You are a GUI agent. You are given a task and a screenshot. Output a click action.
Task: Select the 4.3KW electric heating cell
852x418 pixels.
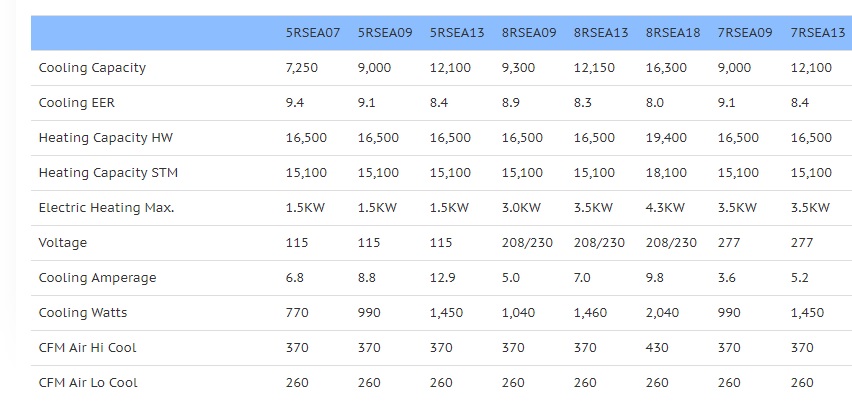[665, 208]
